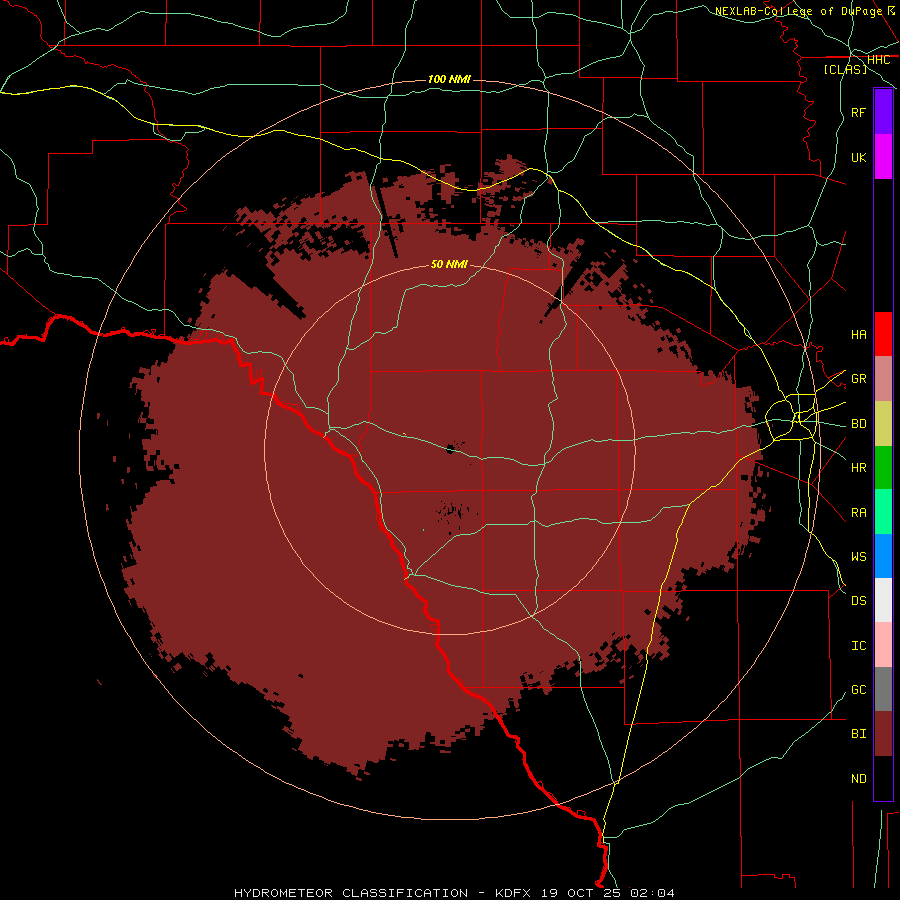
Task: Click the gray GC legend swatch
Action: (x=883, y=689)
